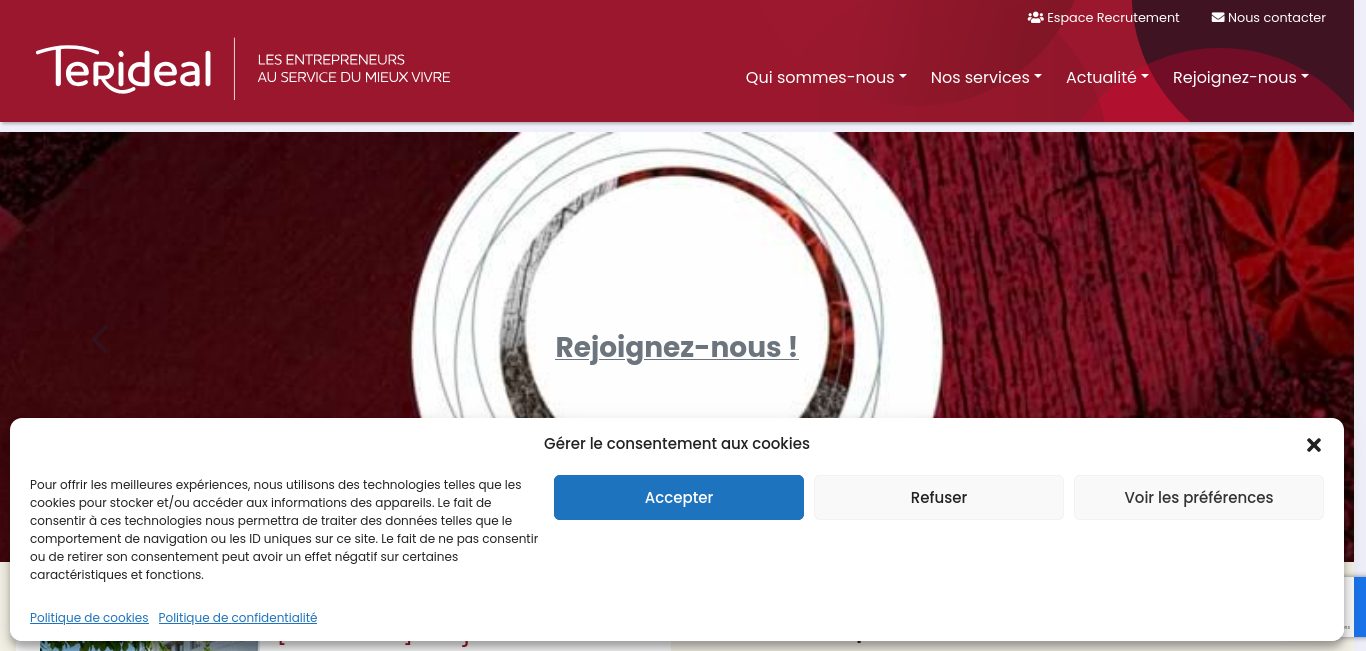Advance to next carousel slide arrow
Screen dimensions: 1366x651
[1255, 340]
